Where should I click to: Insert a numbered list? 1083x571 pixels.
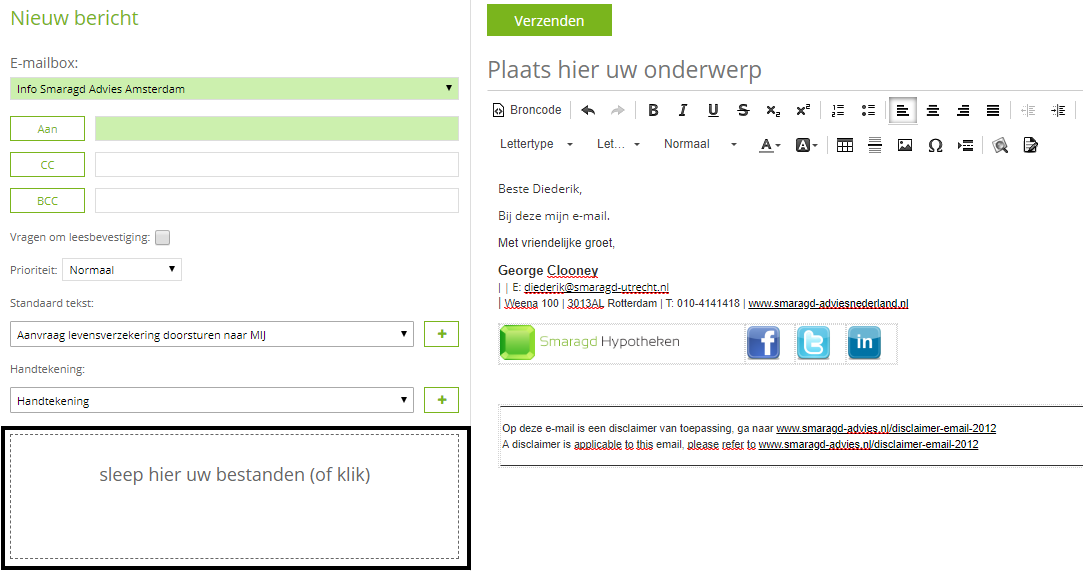point(838,110)
